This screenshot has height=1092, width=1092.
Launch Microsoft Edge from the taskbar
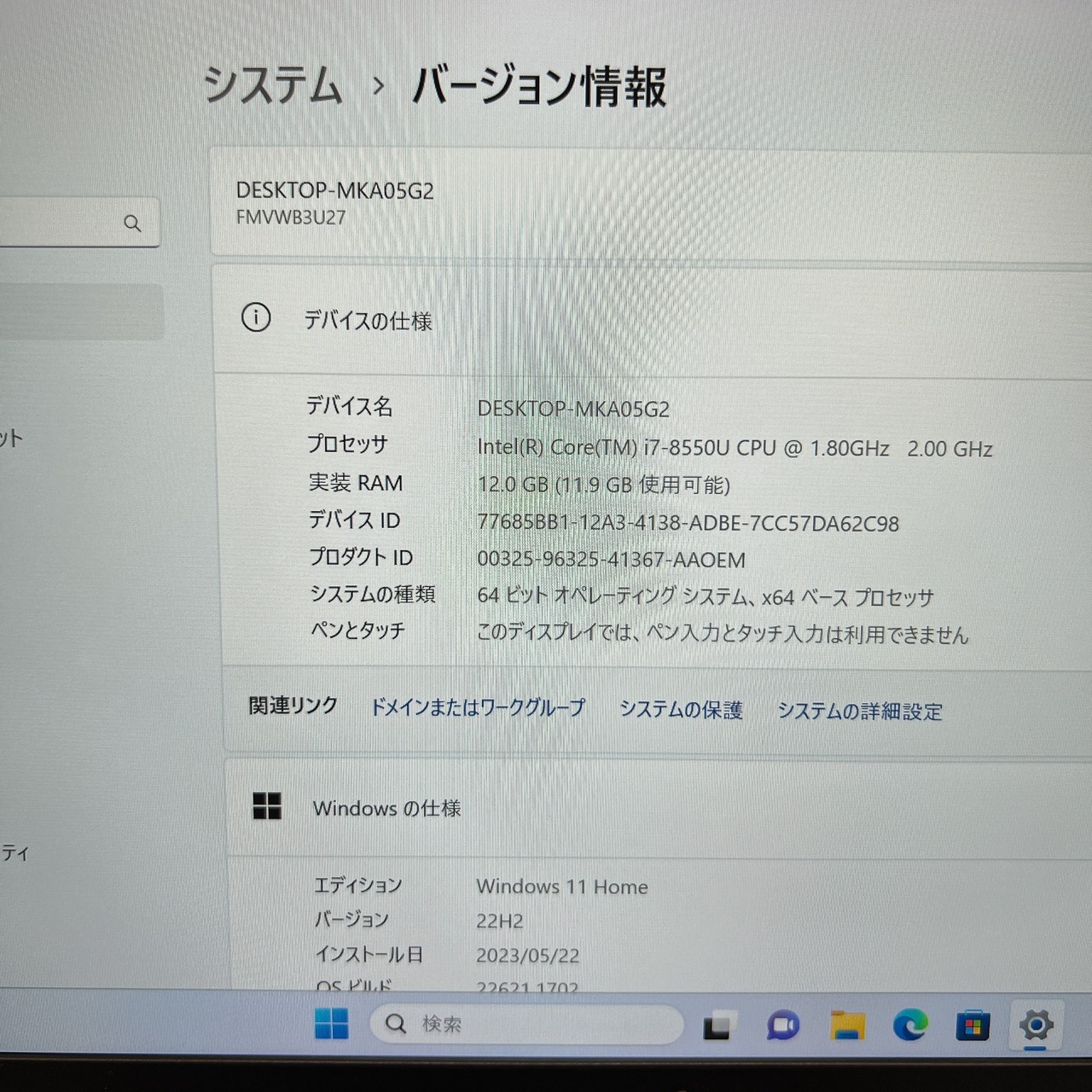point(910,1025)
